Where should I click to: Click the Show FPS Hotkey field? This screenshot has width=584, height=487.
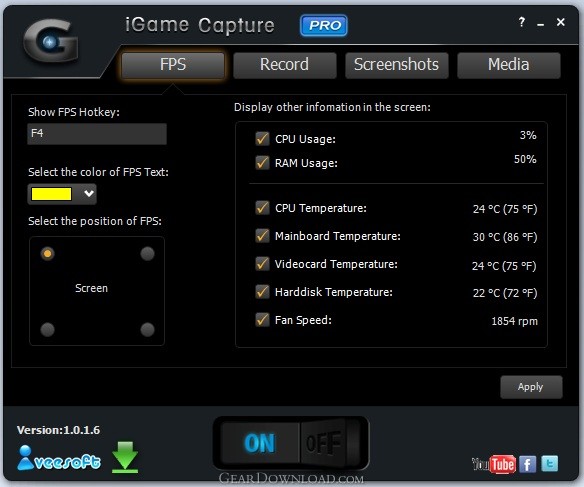pos(97,134)
